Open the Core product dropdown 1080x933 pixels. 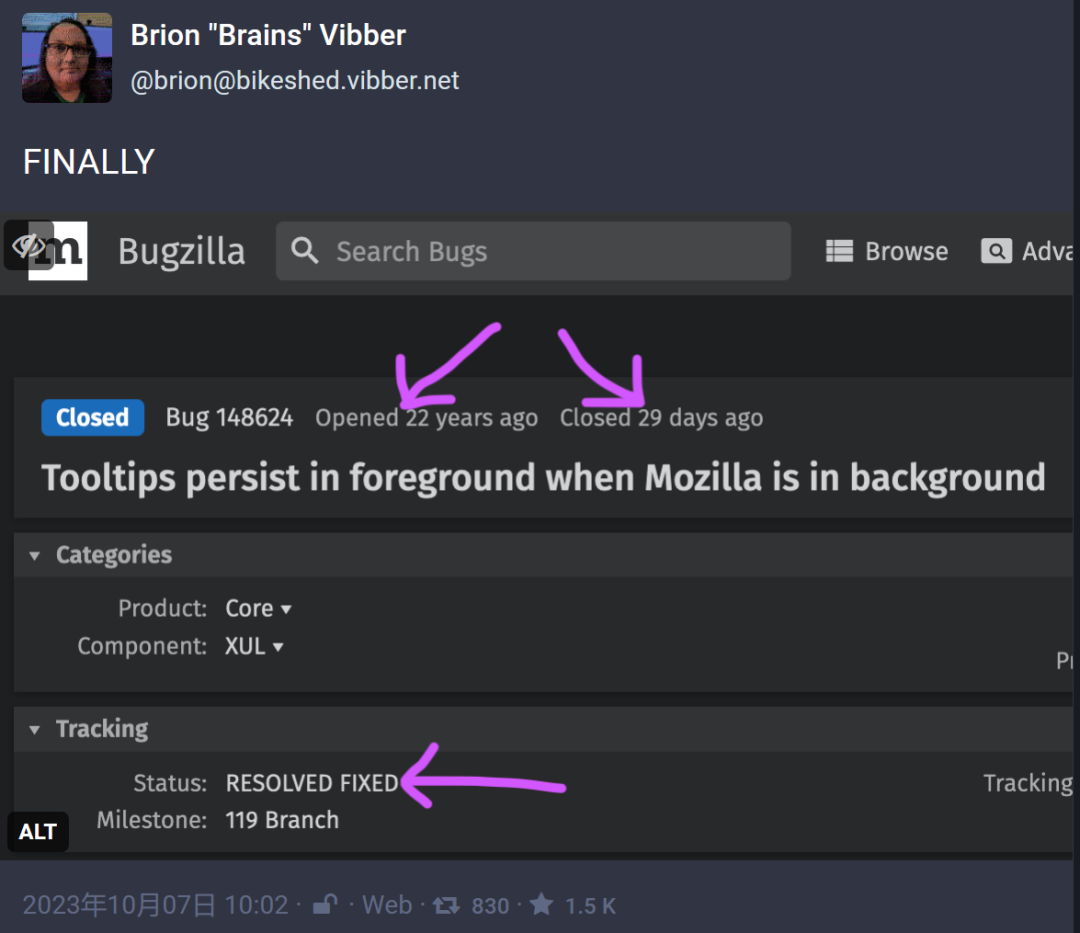click(258, 609)
